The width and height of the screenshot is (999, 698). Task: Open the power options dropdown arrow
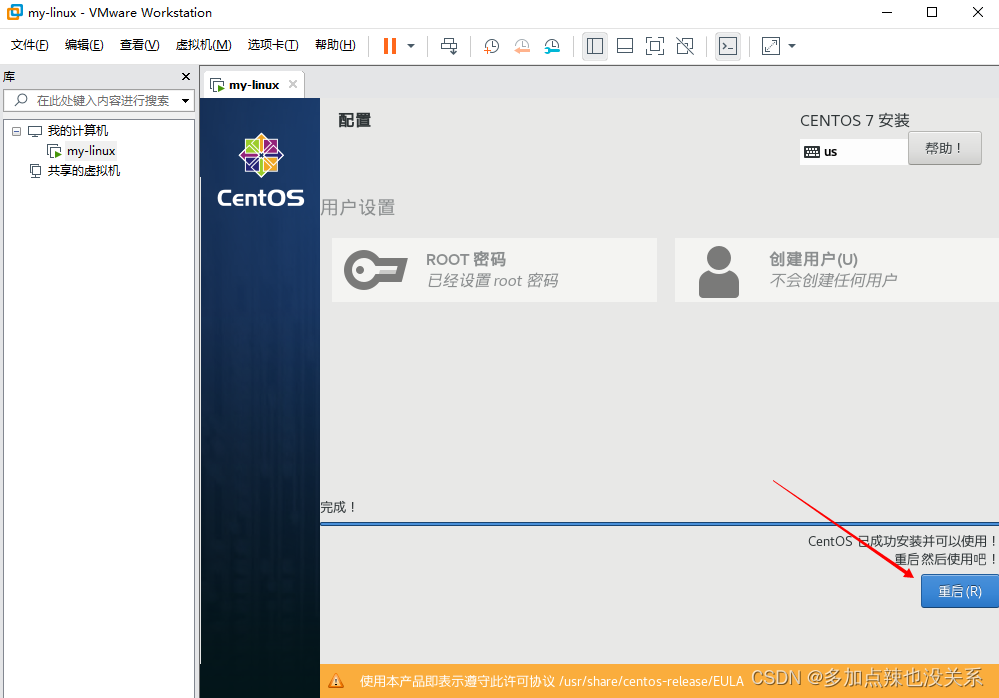(x=411, y=46)
